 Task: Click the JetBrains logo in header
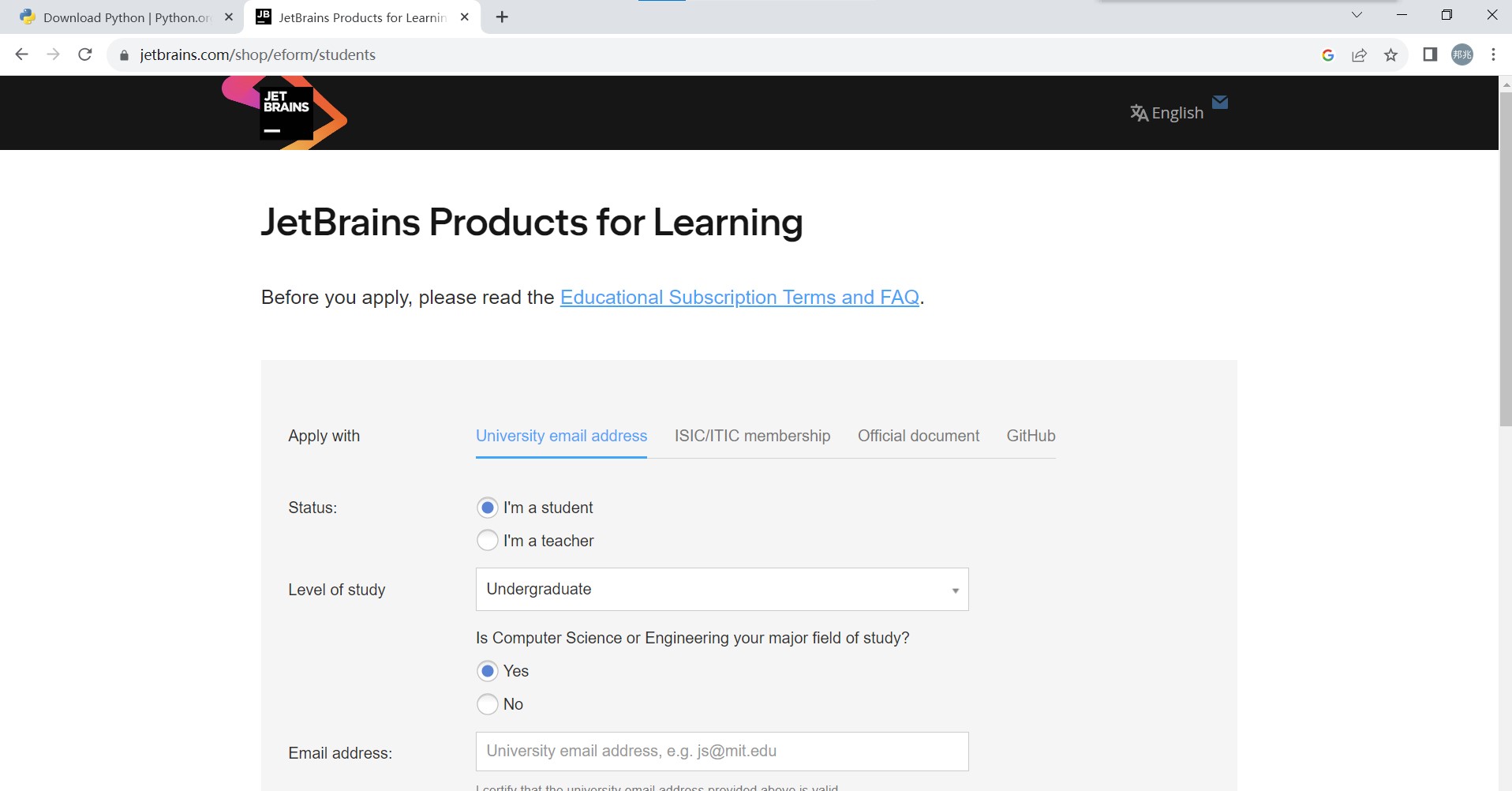285,113
